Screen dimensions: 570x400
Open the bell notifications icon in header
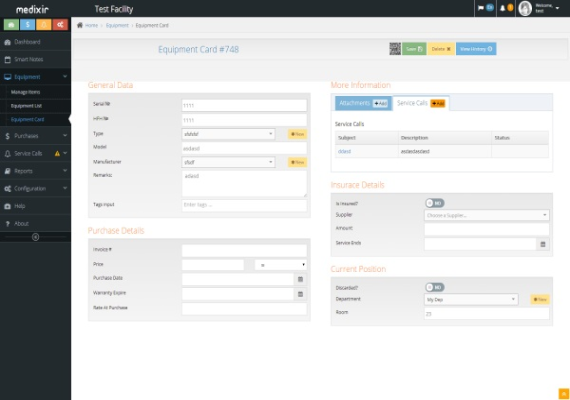coord(506,8)
